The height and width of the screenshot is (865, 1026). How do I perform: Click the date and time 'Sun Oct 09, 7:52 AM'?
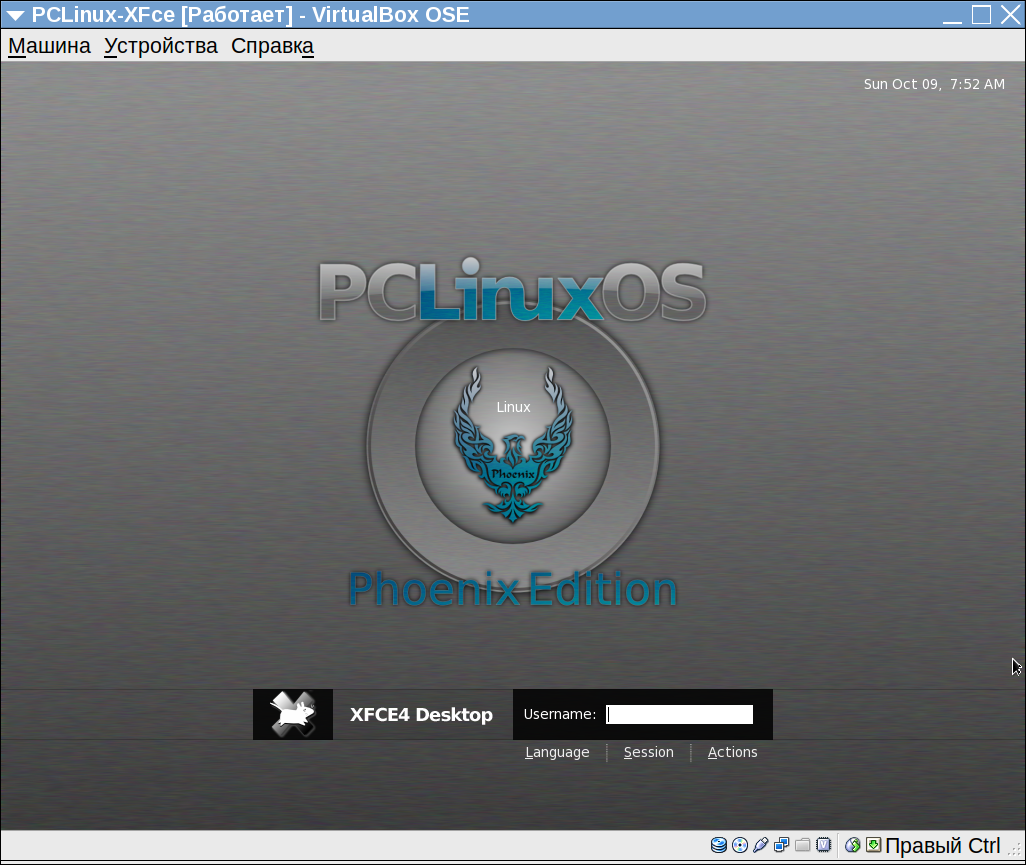[x=934, y=84]
